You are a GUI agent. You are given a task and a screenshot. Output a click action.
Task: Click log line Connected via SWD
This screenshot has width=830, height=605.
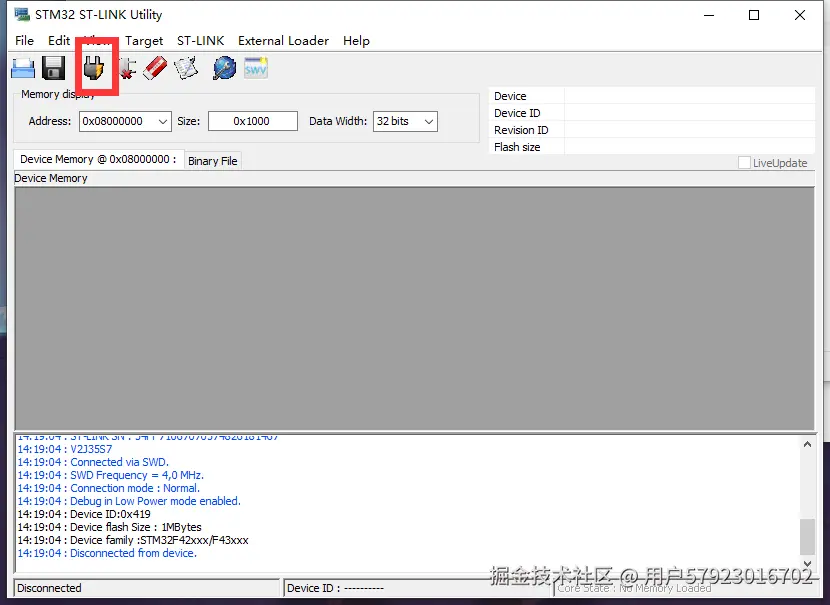[x=93, y=462]
